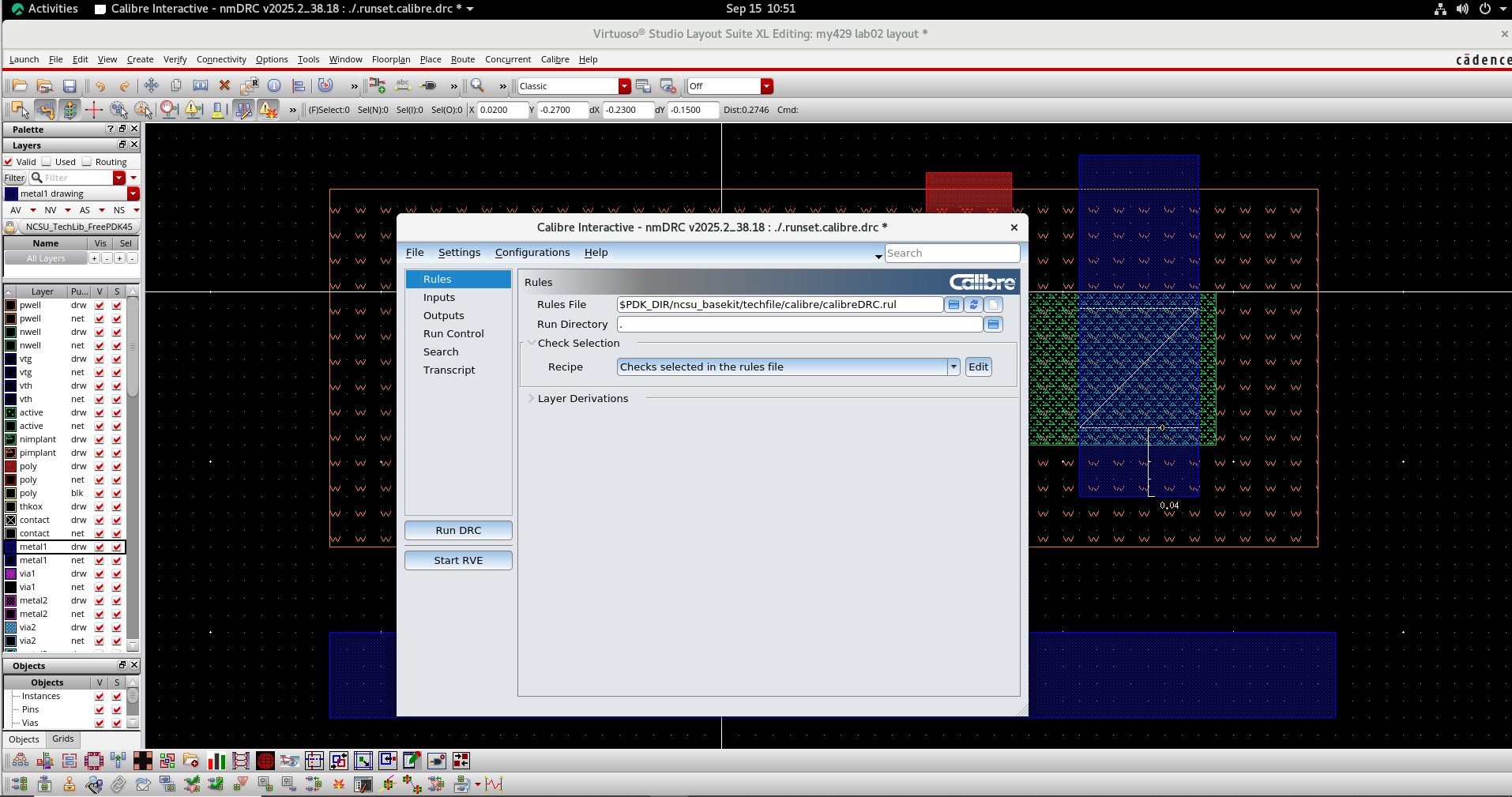The width and height of the screenshot is (1512, 797).
Task: Switch to the Grids tab
Action: (x=63, y=739)
